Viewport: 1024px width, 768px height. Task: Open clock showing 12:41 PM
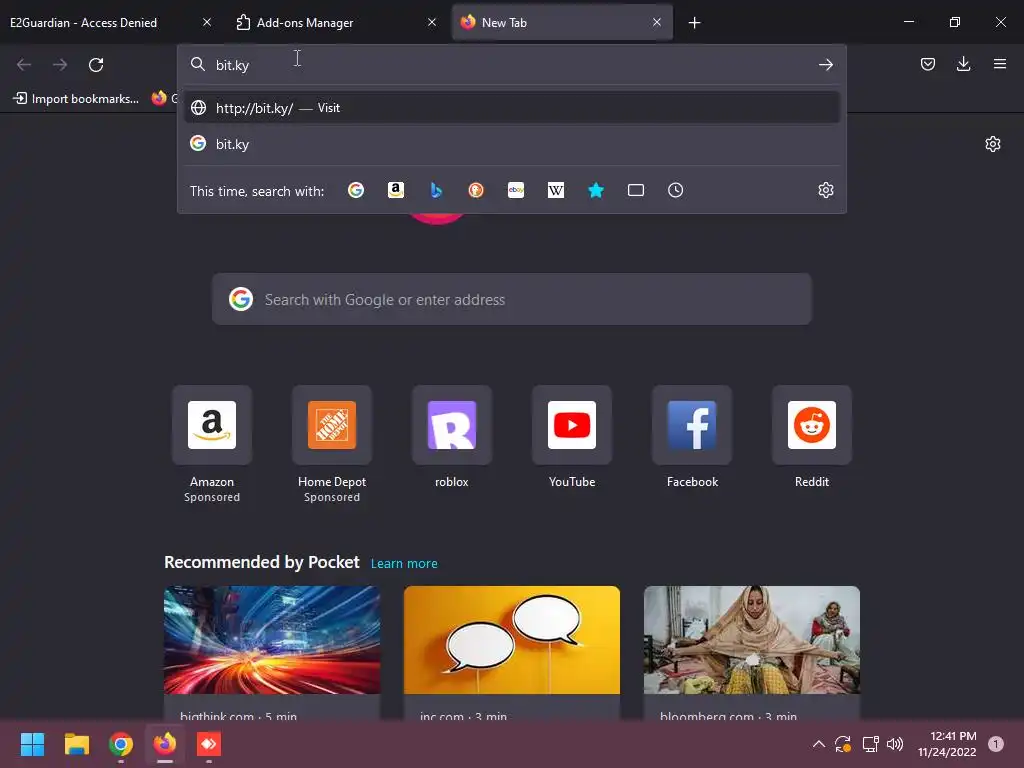point(947,744)
